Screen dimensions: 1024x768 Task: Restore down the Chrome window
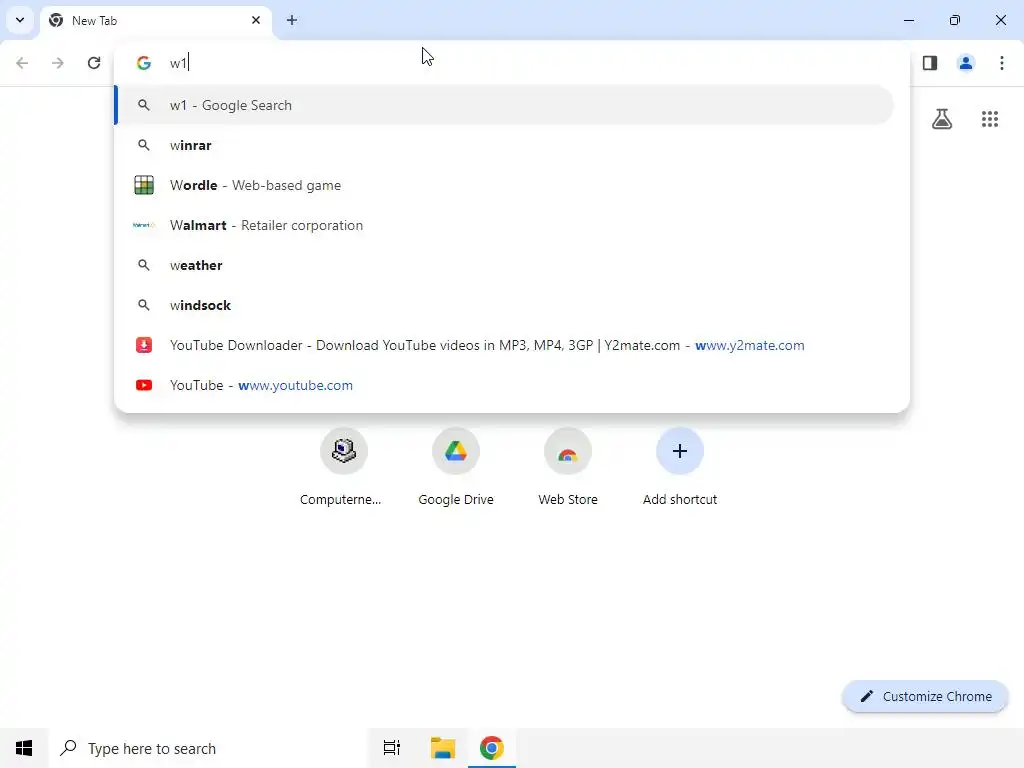point(955,20)
